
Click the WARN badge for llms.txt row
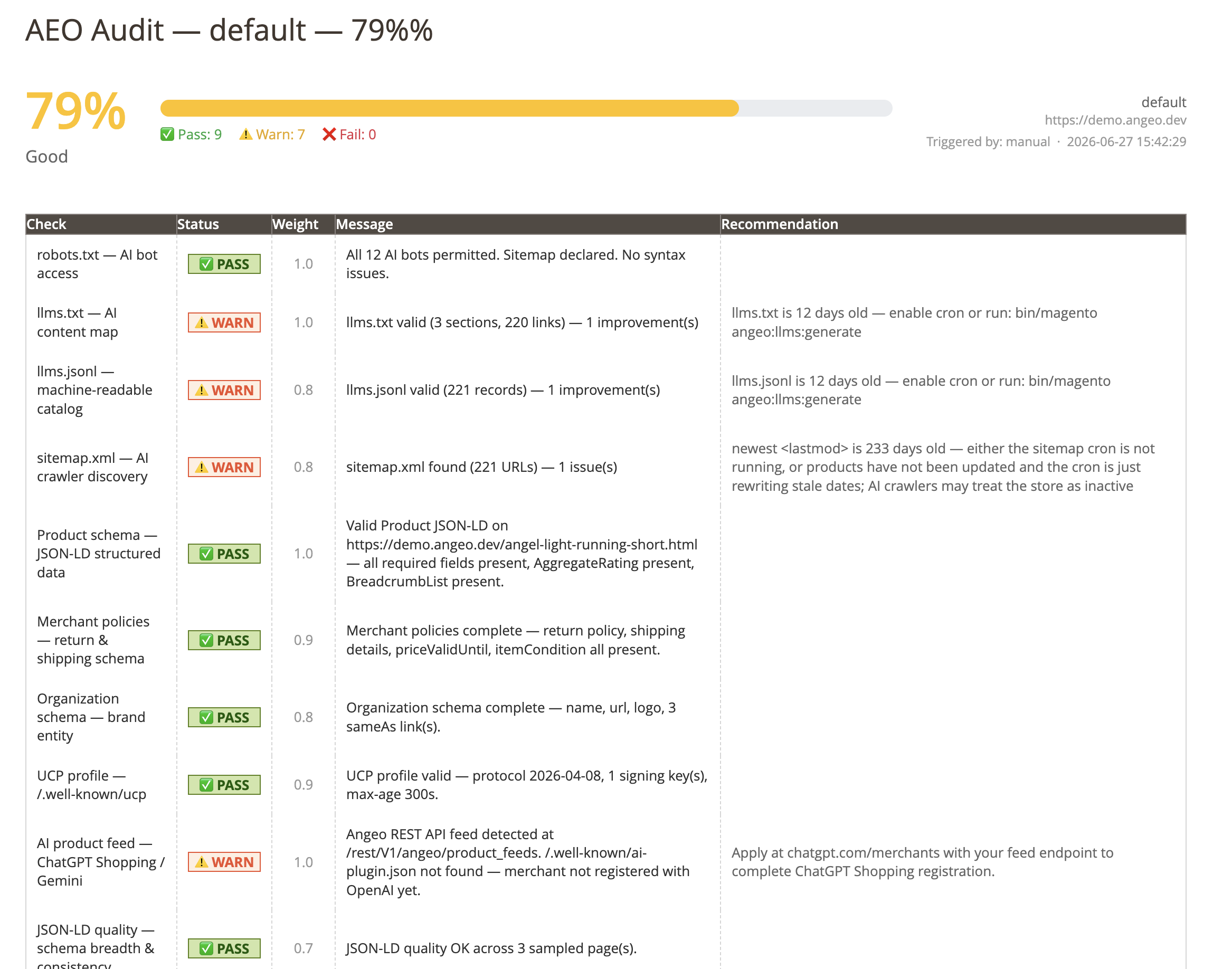click(x=224, y=322)
